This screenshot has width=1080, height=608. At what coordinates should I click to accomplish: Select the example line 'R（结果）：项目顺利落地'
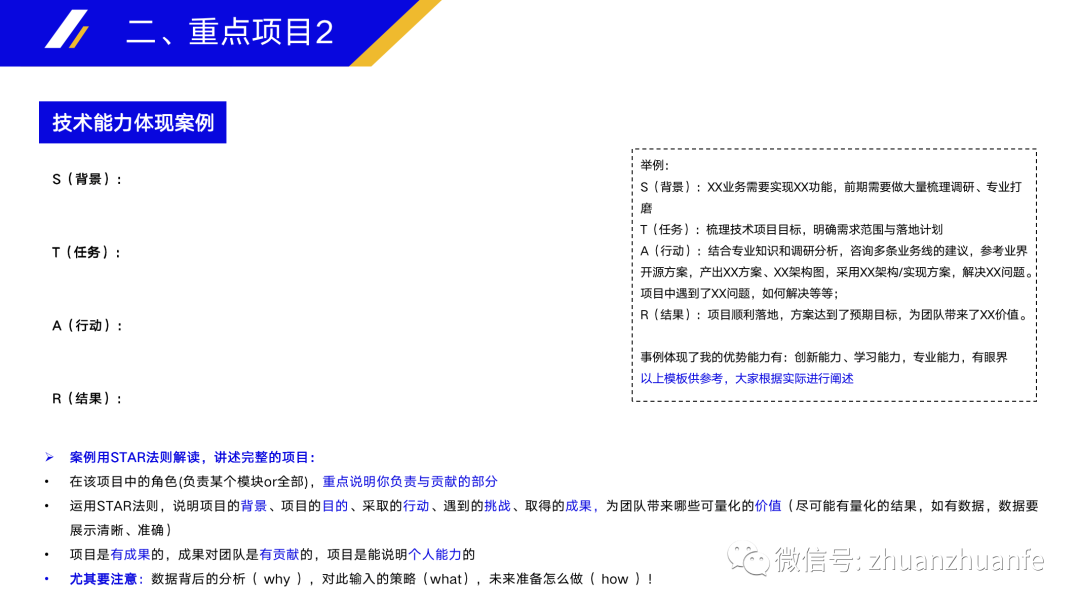[835, 315]
